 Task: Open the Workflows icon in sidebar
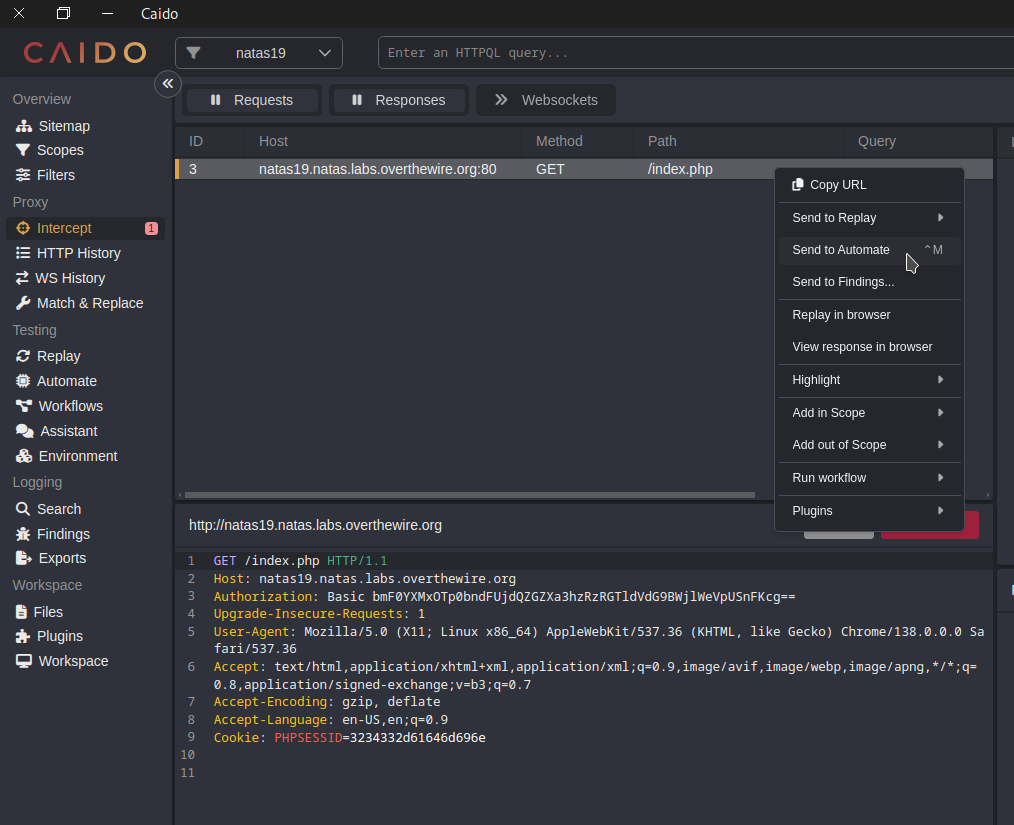pyautogui.click(x=24, y=406)
